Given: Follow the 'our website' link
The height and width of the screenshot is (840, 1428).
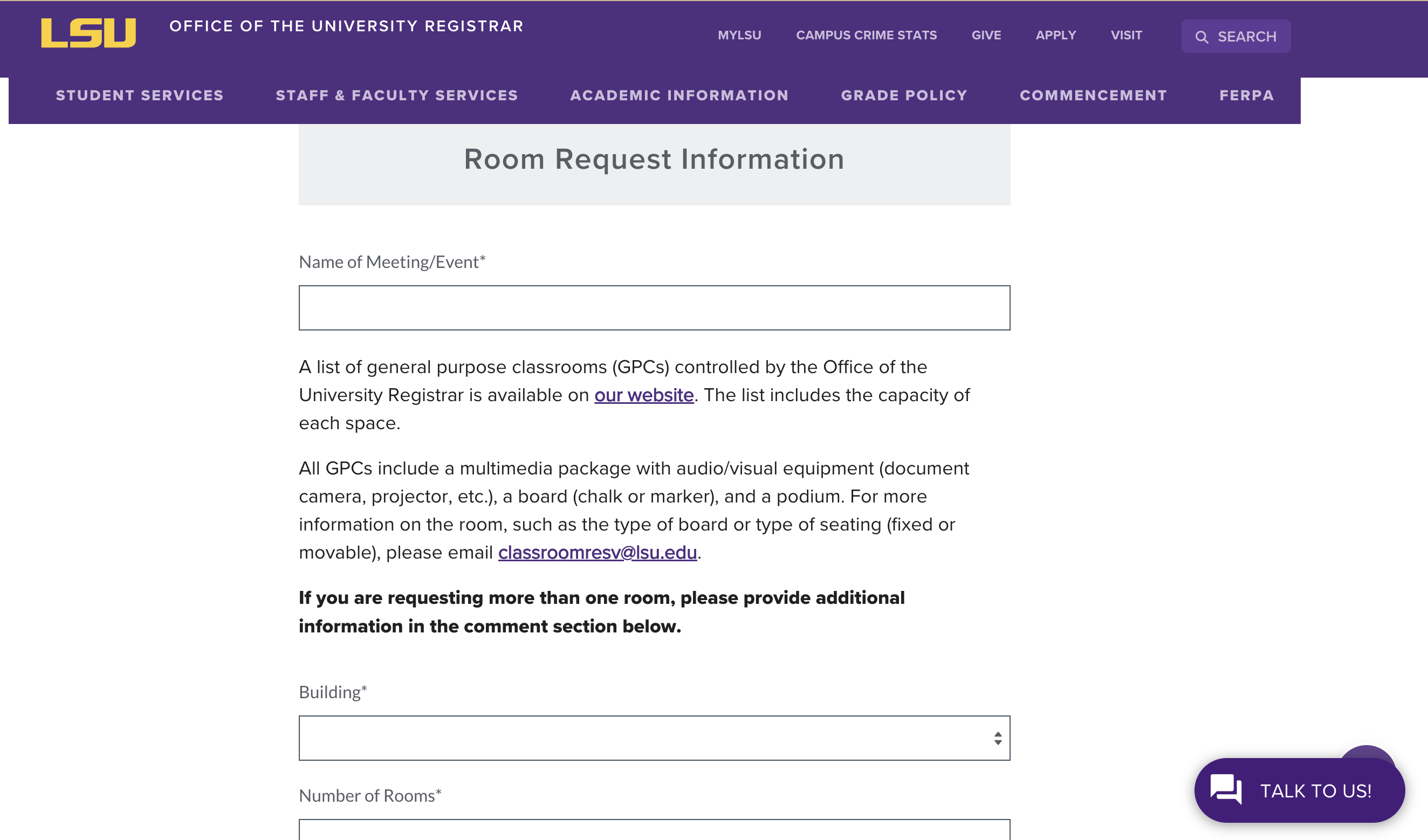Looking at the screenshot, I should pos(644,395).
